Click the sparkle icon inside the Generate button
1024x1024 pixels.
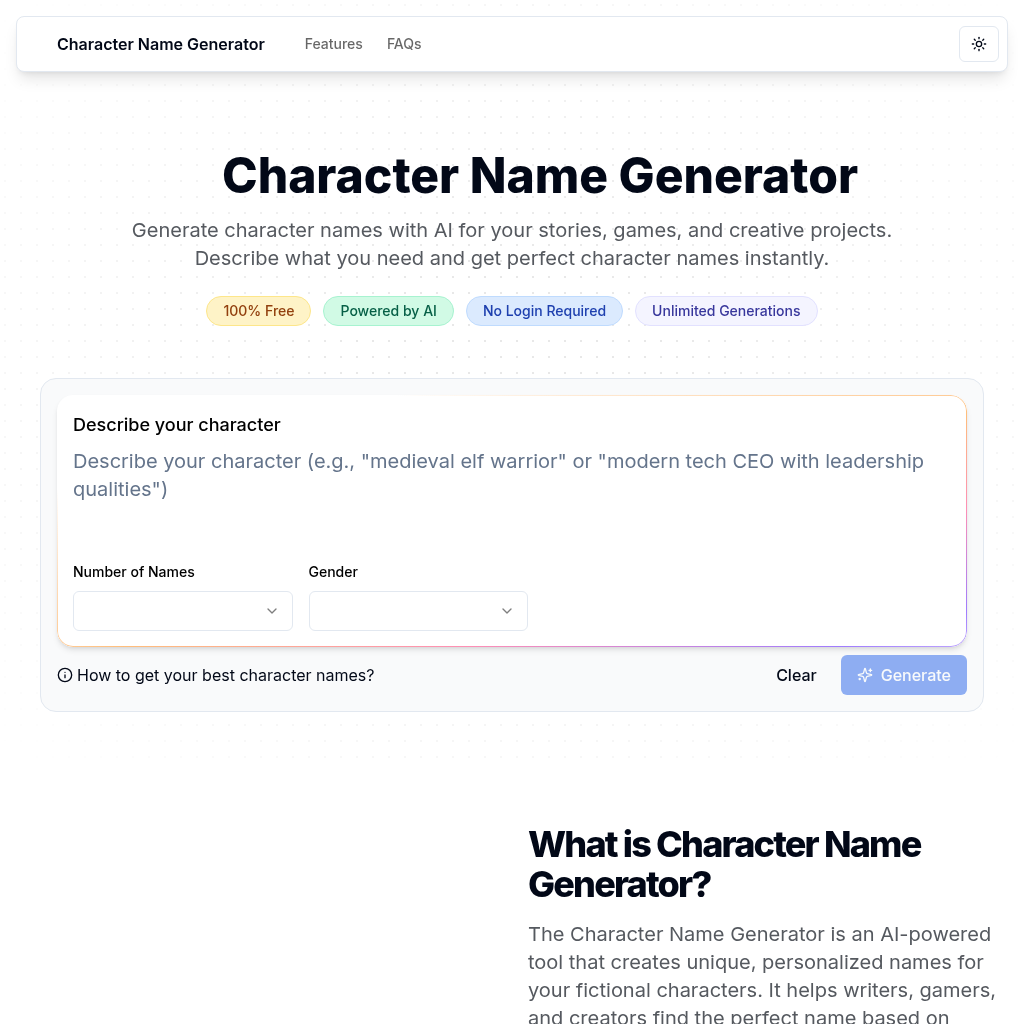click(x=865, y=675)
